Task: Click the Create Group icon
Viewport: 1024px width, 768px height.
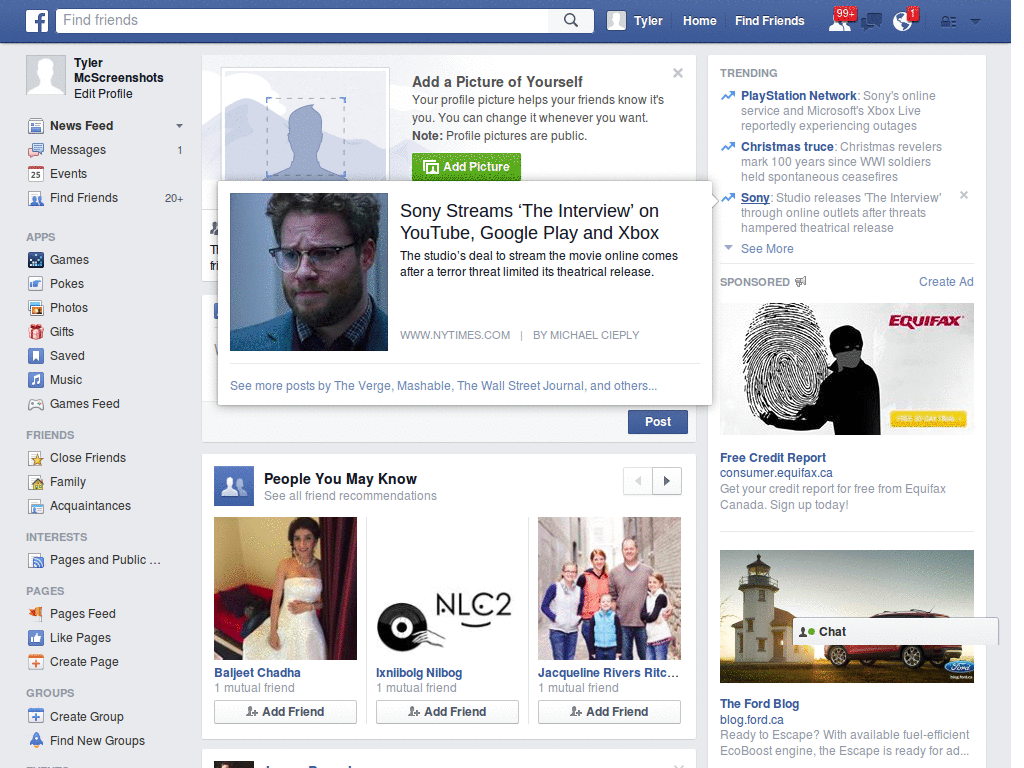Action: point(36,716)
